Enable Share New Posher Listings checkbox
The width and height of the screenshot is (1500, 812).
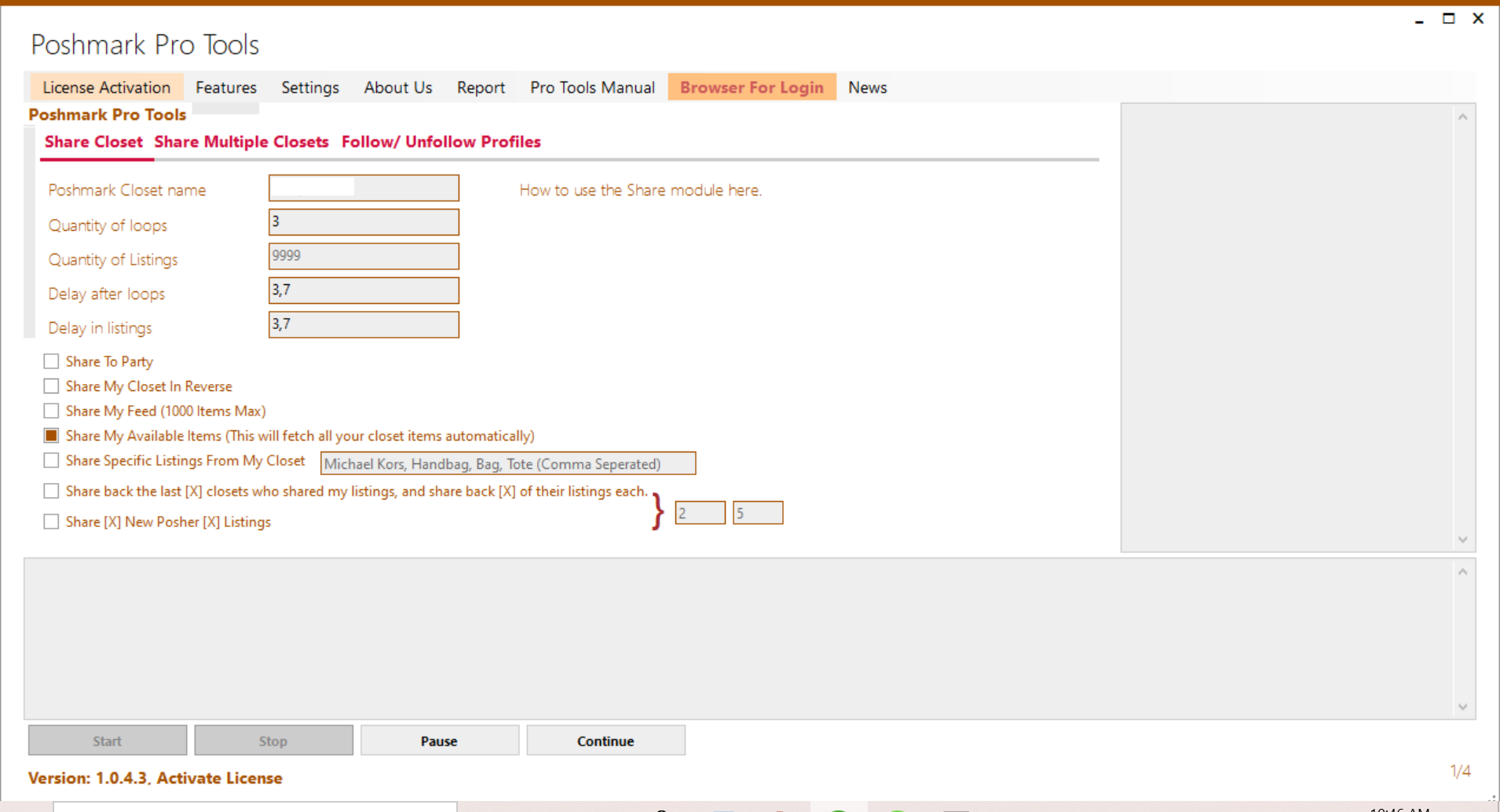tap(51, 522)
